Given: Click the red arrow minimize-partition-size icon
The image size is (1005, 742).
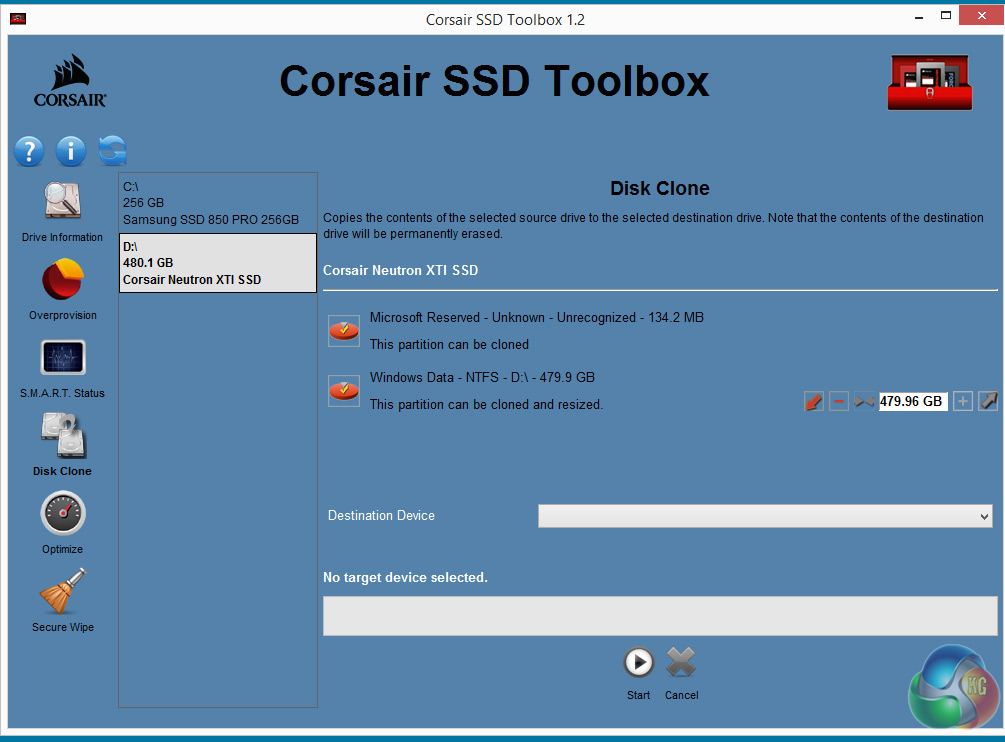Looking at the screenshot, I should click(x=814, y=402).
